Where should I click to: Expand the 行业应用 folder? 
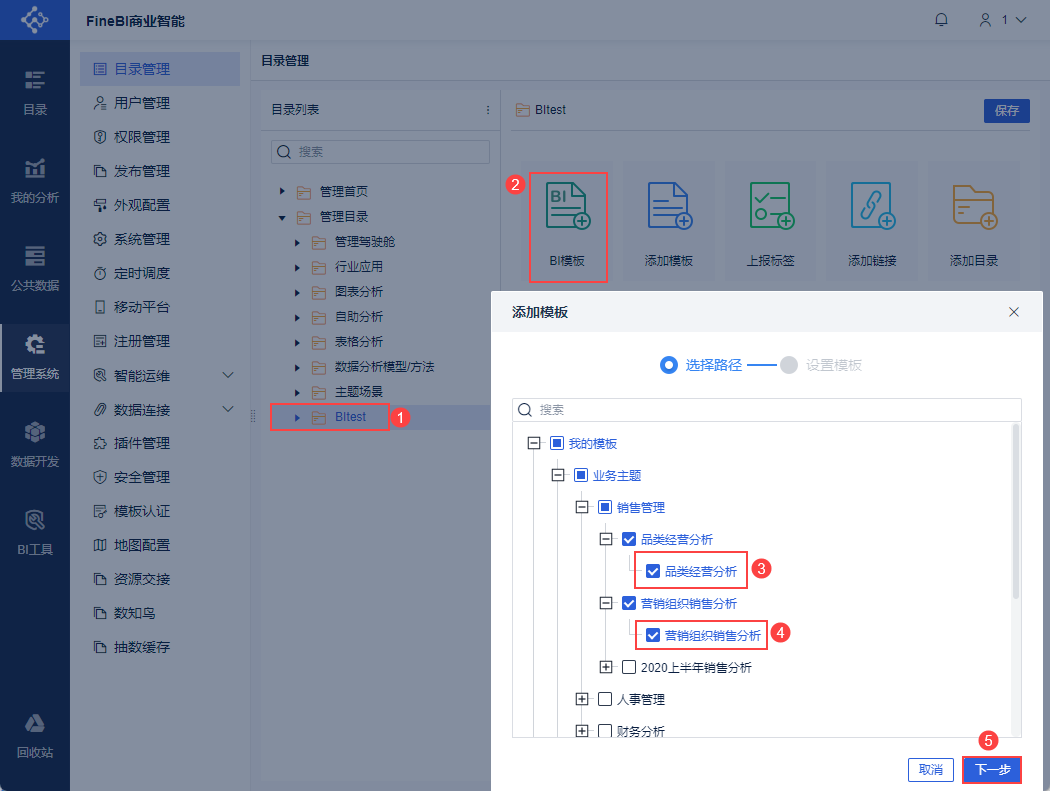click(x=297, y=267)
